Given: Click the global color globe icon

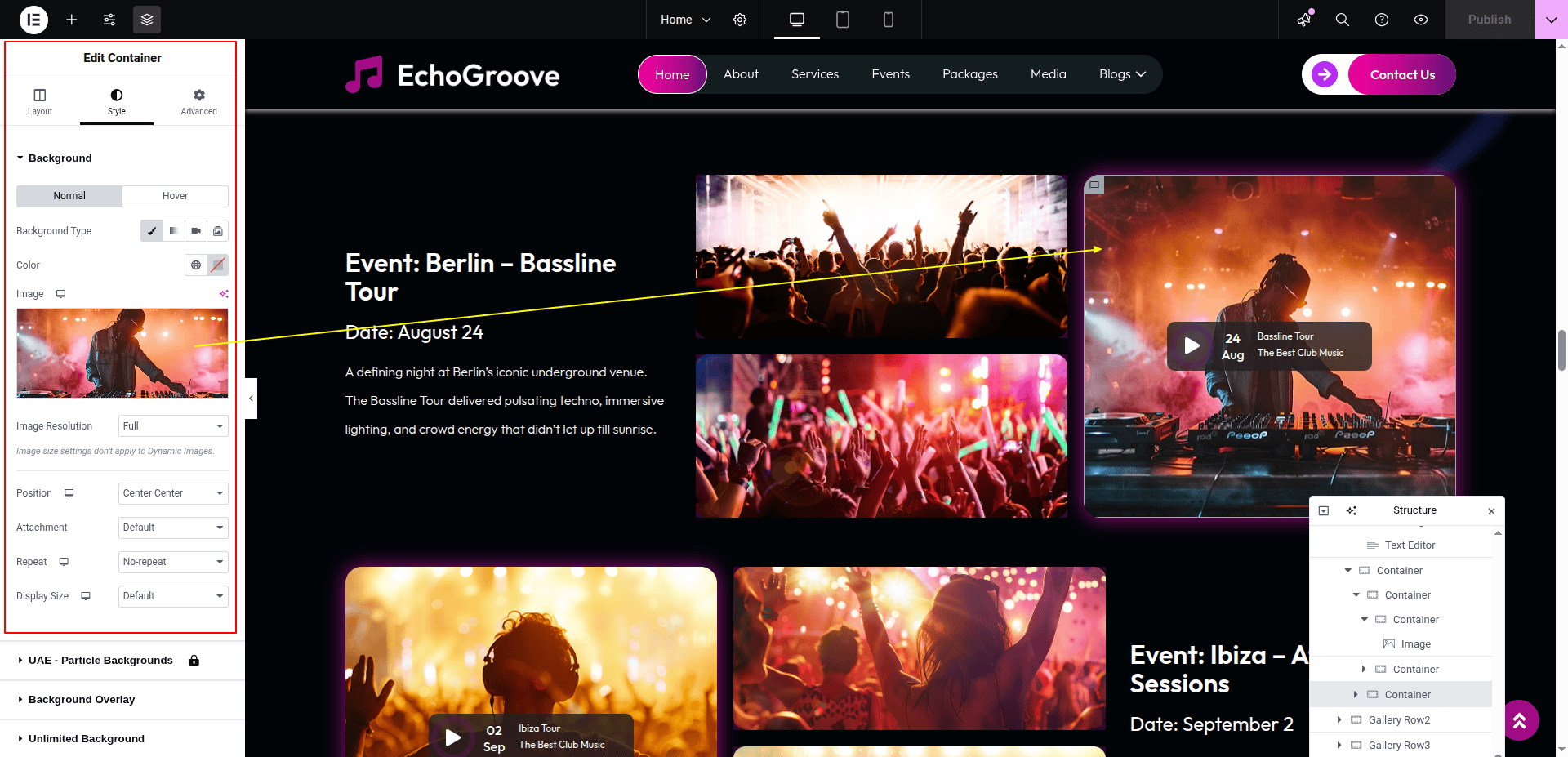Looking at the screenshot, I should click(x=196, y=265).
